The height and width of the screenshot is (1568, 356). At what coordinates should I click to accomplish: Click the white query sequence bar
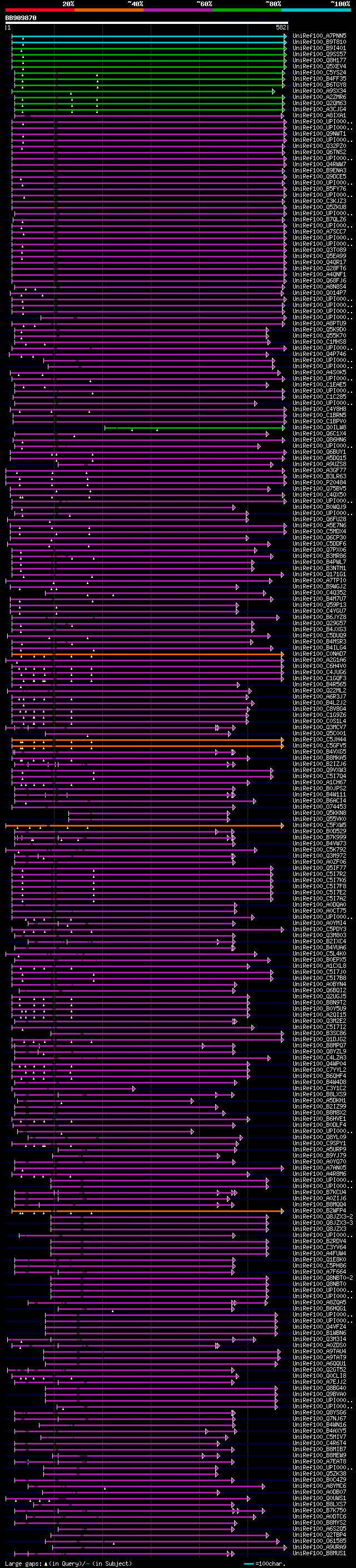tap(147, 23)
